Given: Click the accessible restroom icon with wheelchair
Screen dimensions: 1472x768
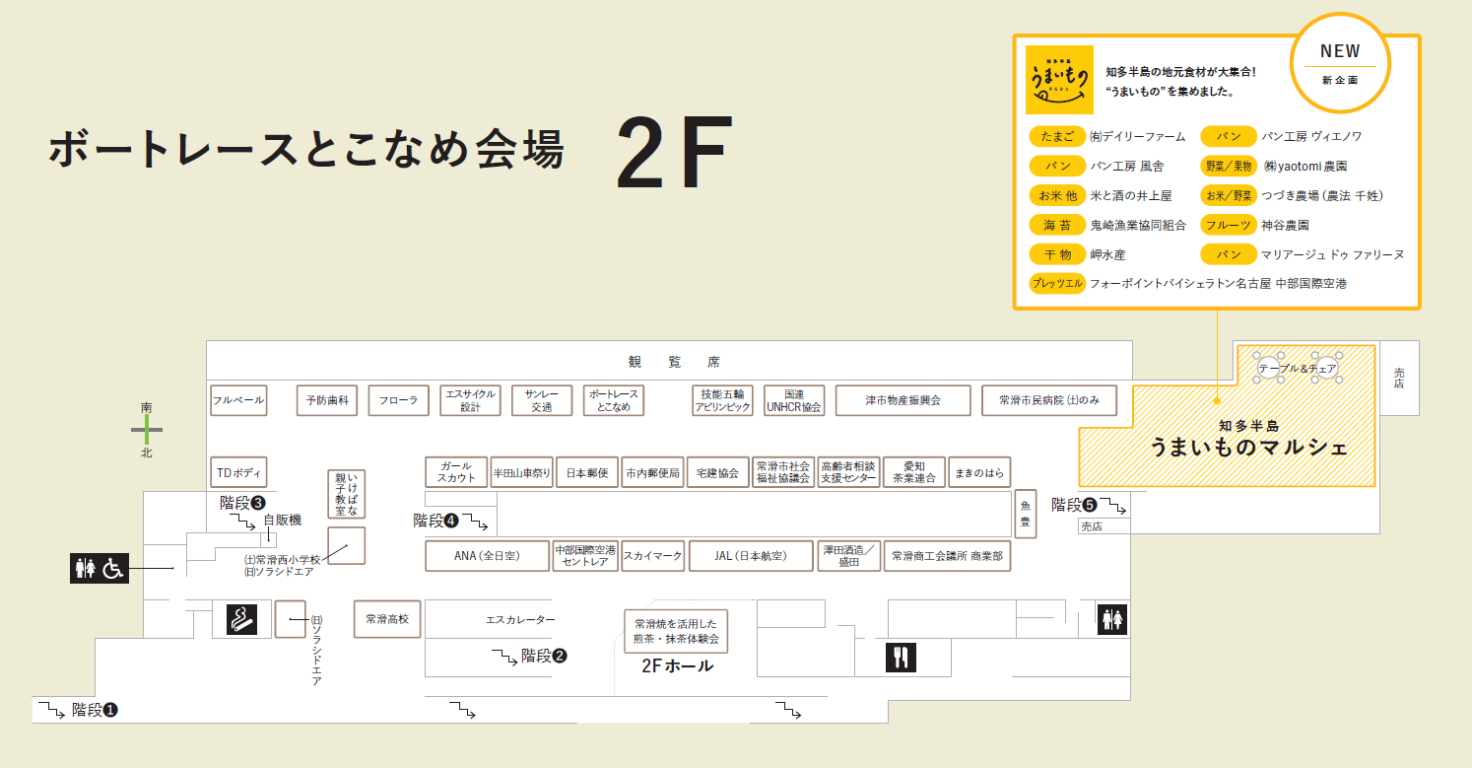Looking at the screenshot, I should point(99,568).
